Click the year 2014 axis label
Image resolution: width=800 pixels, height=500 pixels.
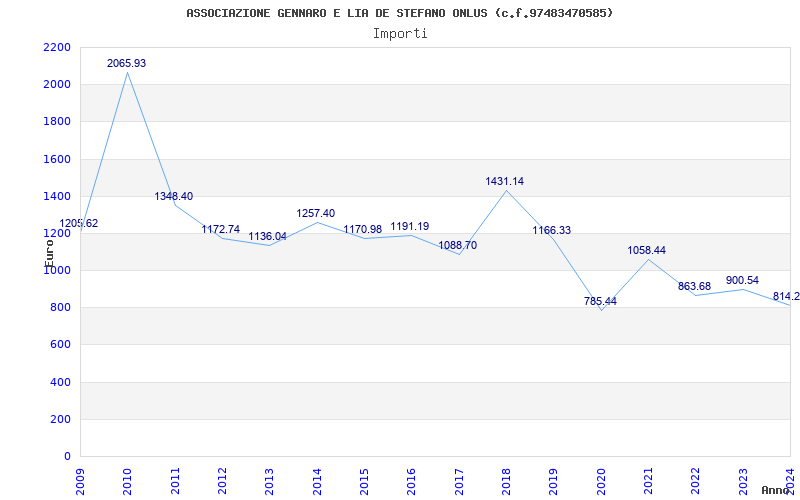[x=317, y=481]
